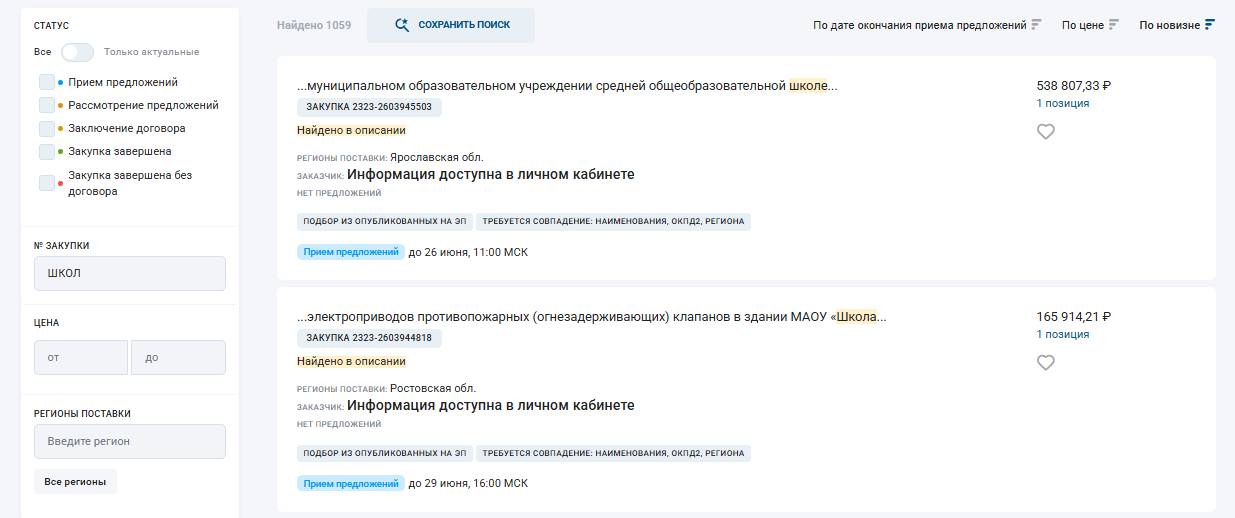Click the magnifier icon in Сохранить поиск
1235x518 pixels.
coord(402,25)
